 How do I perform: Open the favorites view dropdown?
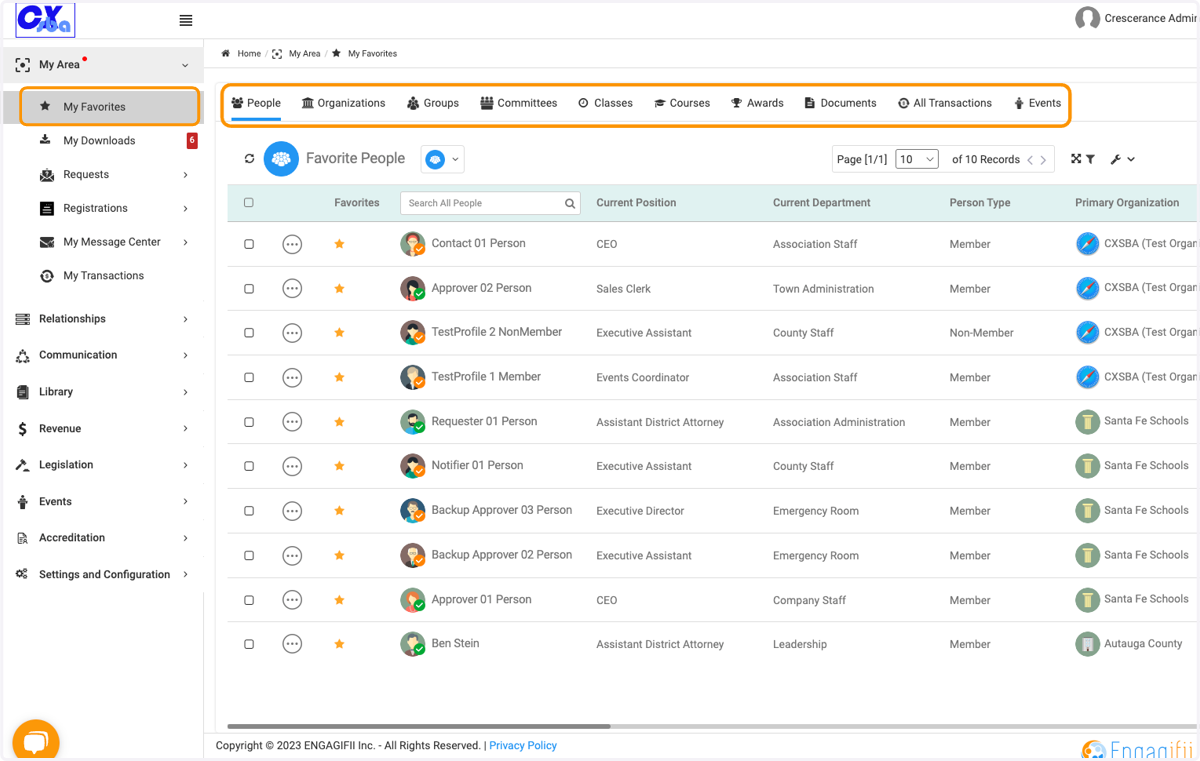pos(443,159)
